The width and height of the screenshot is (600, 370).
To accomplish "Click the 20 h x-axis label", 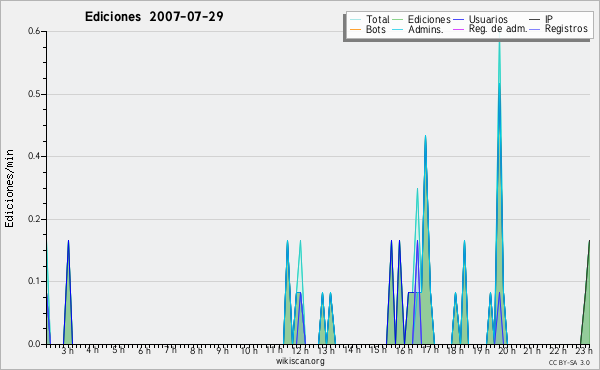I will 507,350.
